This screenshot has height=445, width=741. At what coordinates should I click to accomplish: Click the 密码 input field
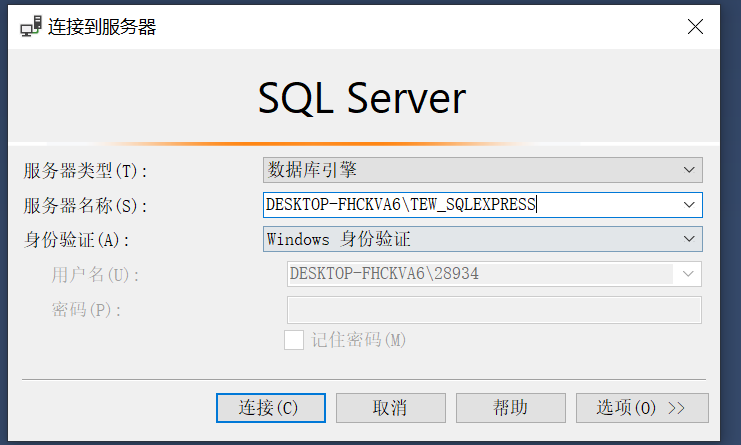point(494,310)
